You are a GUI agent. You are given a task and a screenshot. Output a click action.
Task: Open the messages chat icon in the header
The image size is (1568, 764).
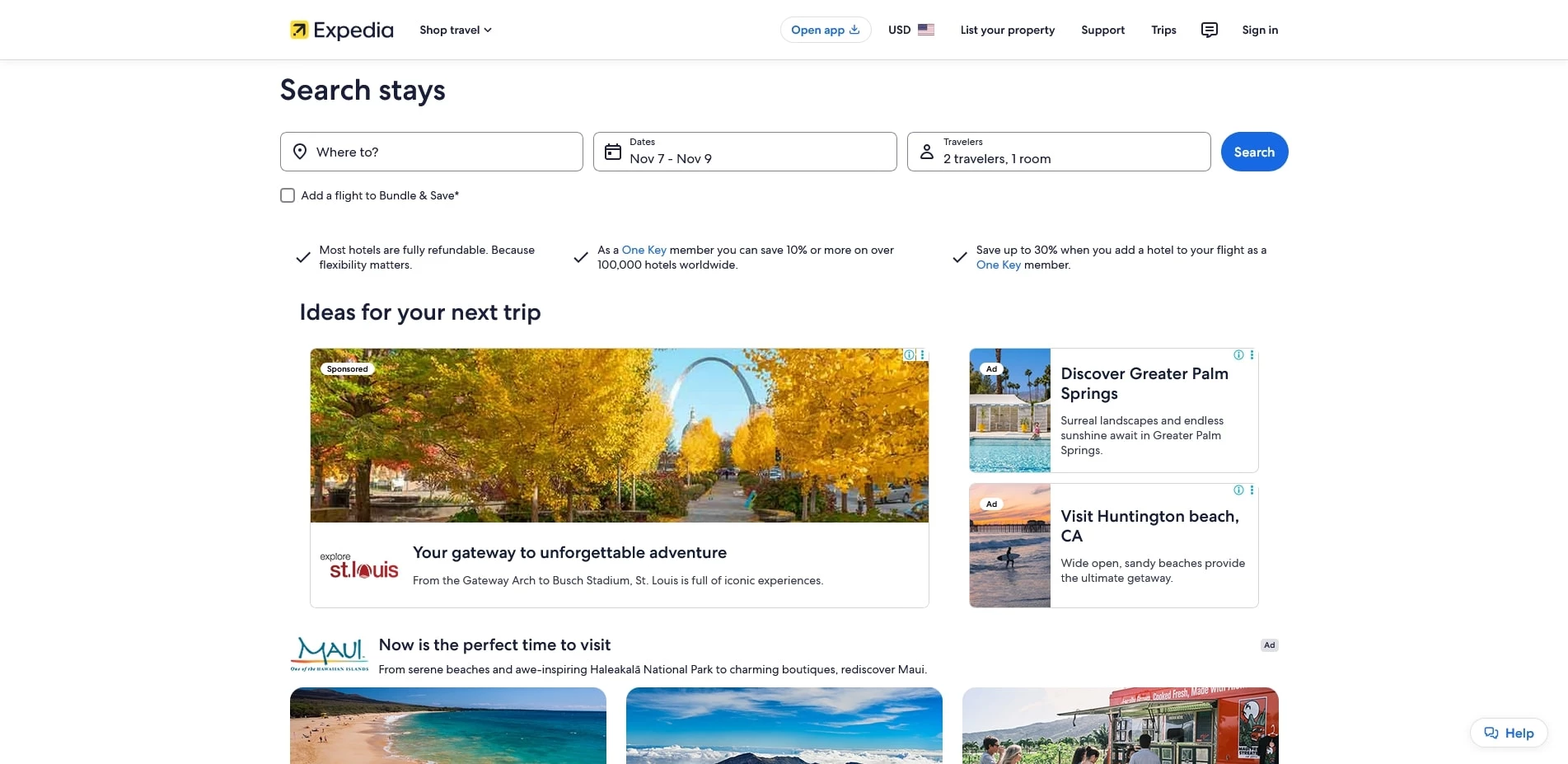1209,30
